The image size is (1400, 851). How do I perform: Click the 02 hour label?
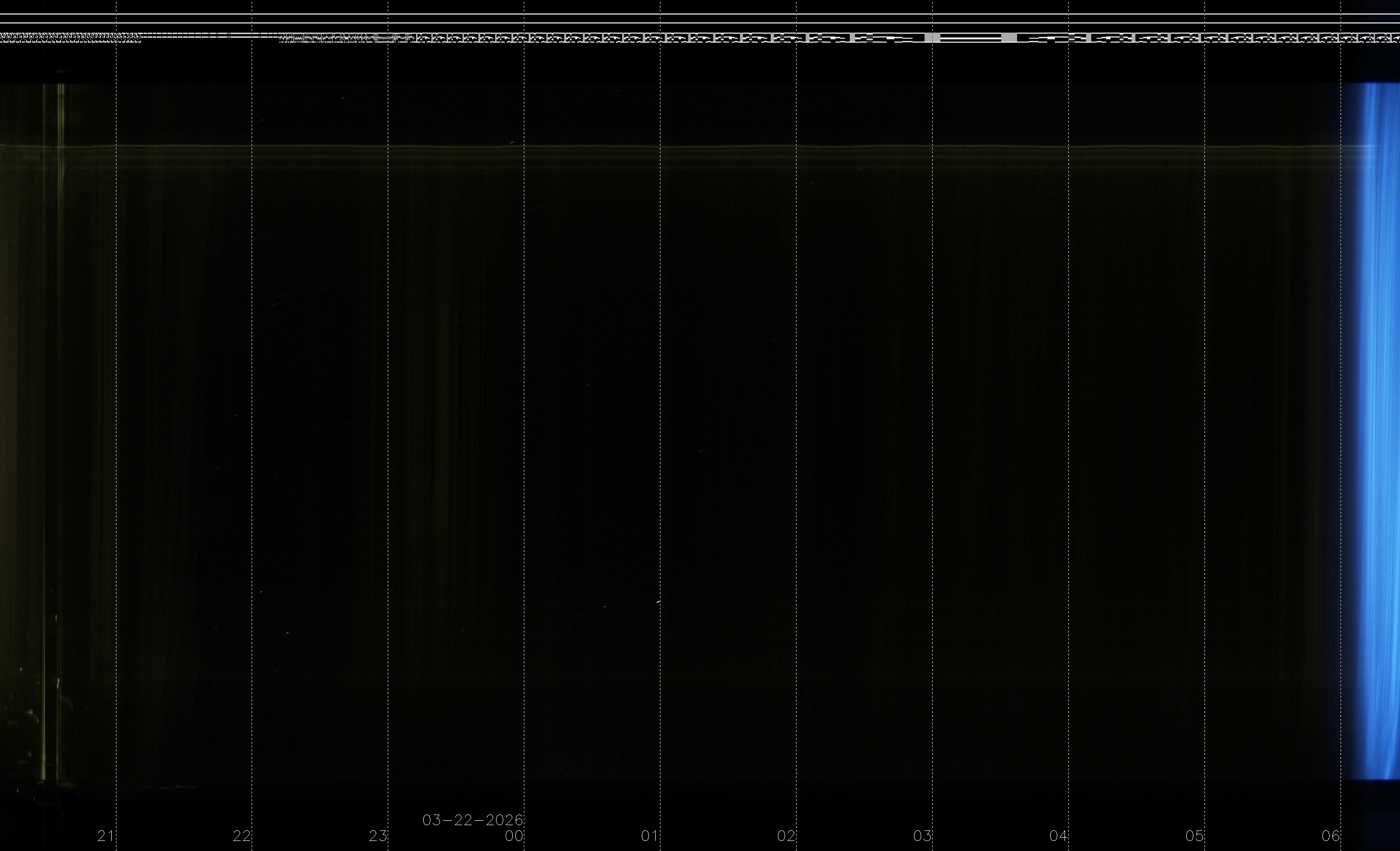(786, 836)
